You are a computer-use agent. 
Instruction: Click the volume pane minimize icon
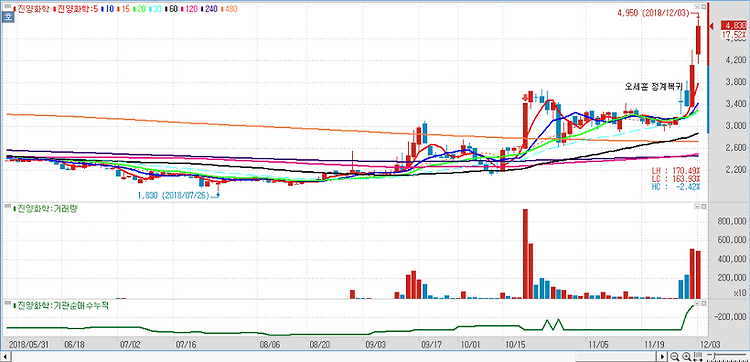tap(697, 207)
